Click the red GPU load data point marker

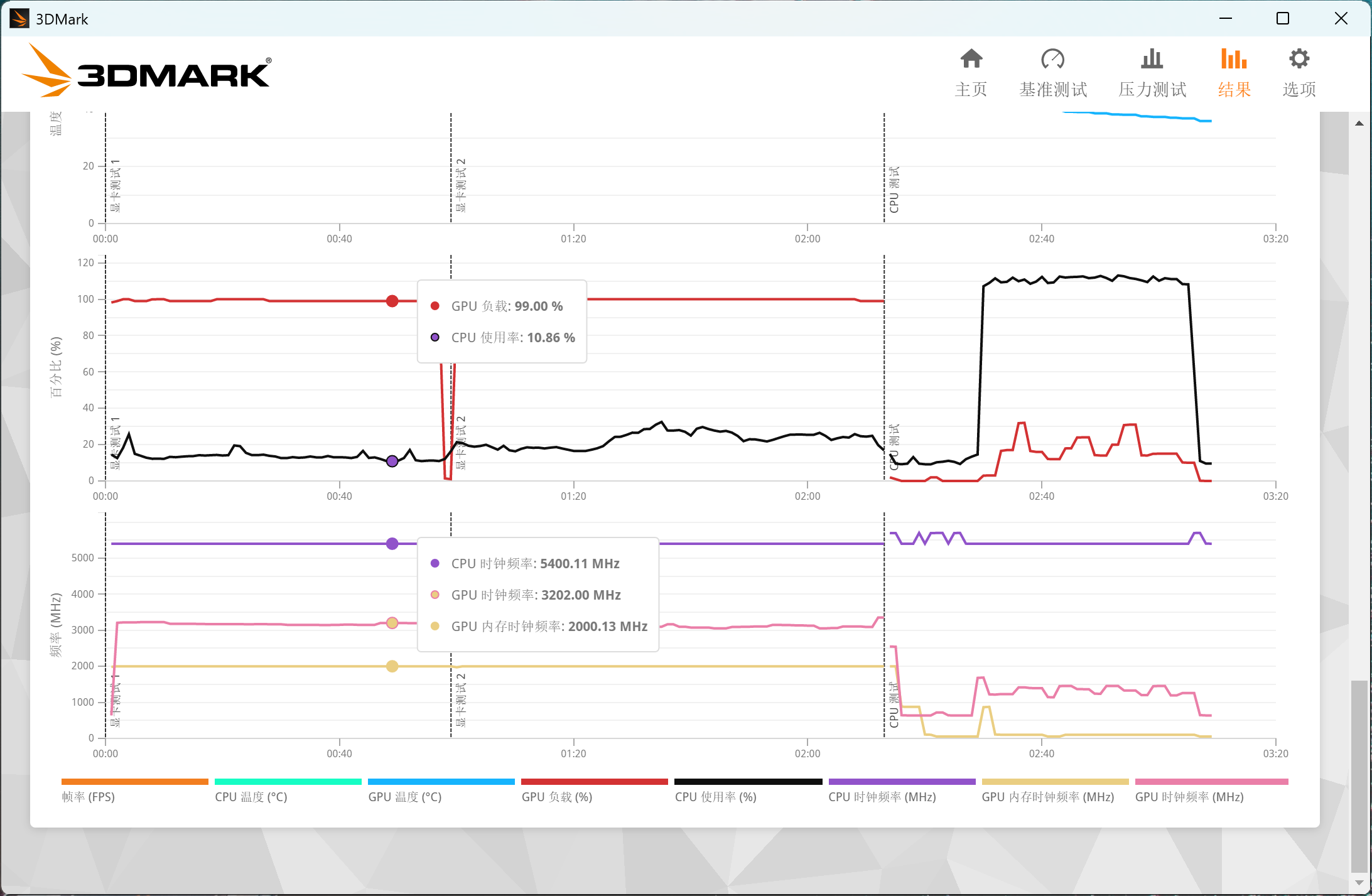(392, 301)
